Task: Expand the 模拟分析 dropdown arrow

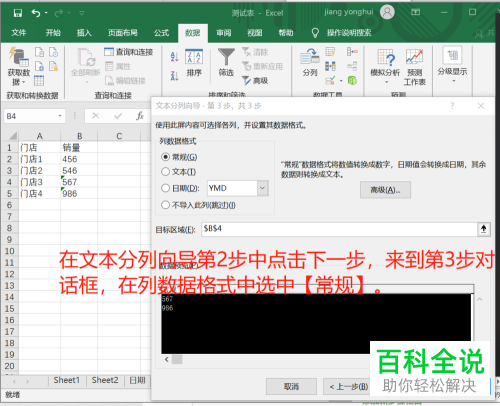Action: click(386, 82)
